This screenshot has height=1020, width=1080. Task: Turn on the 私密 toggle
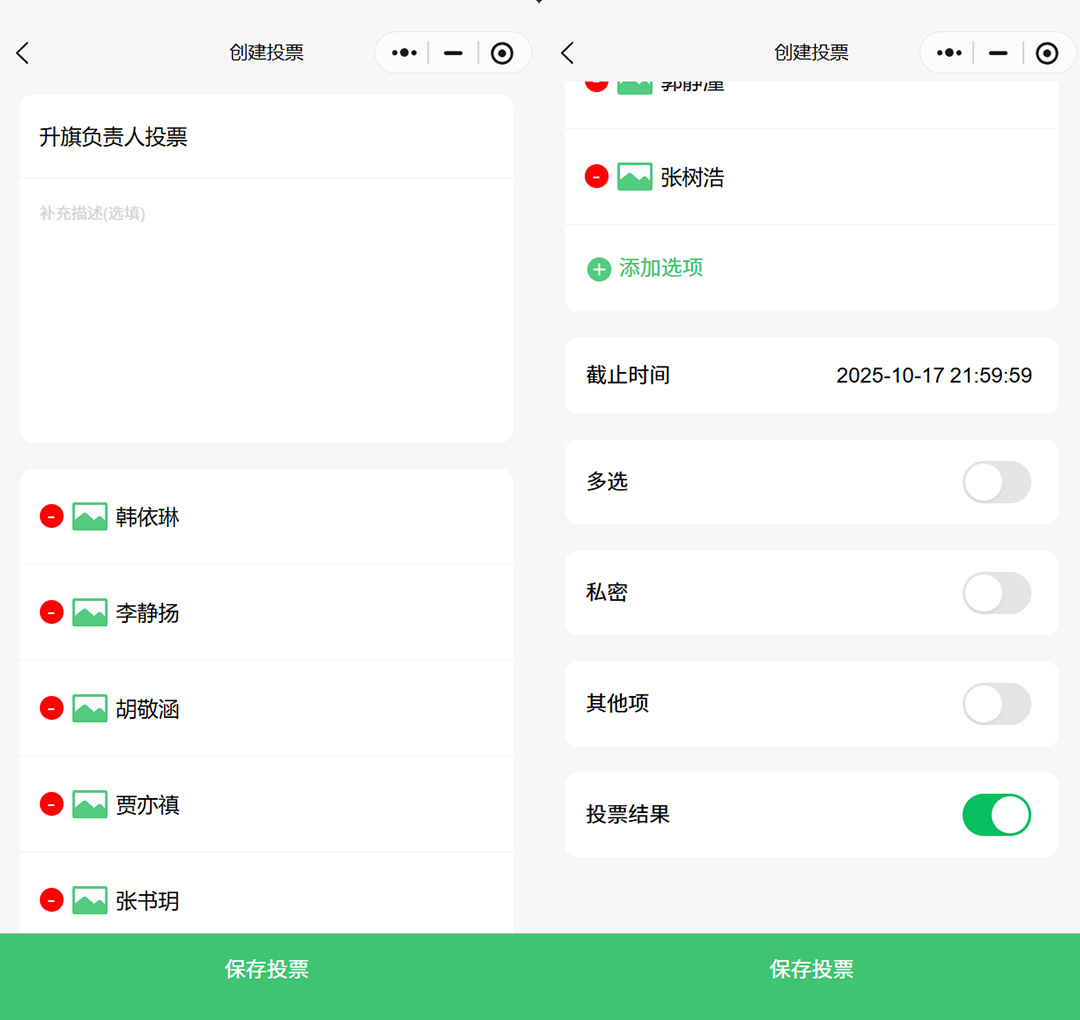tap(996, 593)
